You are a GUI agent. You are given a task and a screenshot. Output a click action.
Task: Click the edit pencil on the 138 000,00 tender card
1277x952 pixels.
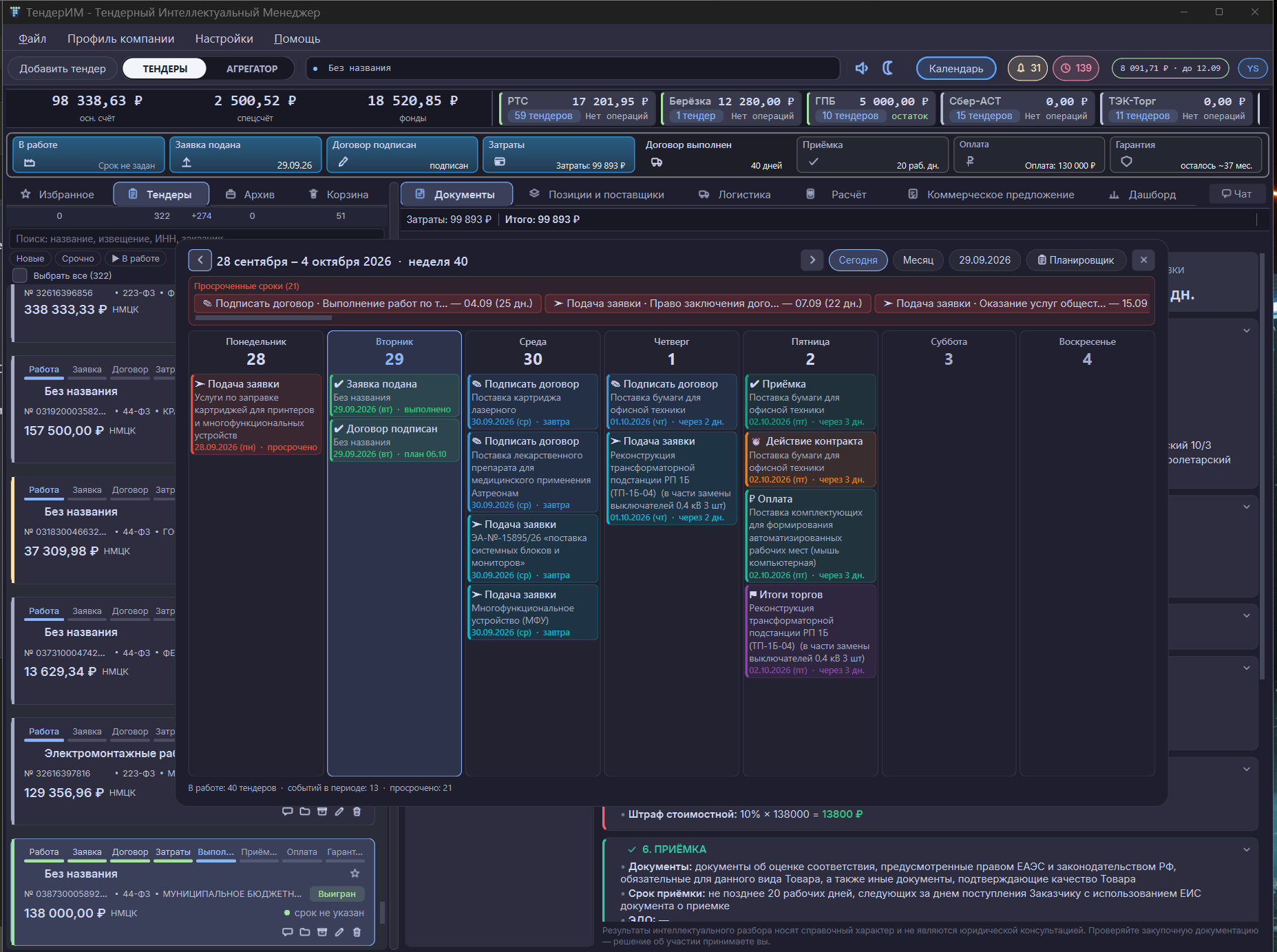click(x=339, y=932)
